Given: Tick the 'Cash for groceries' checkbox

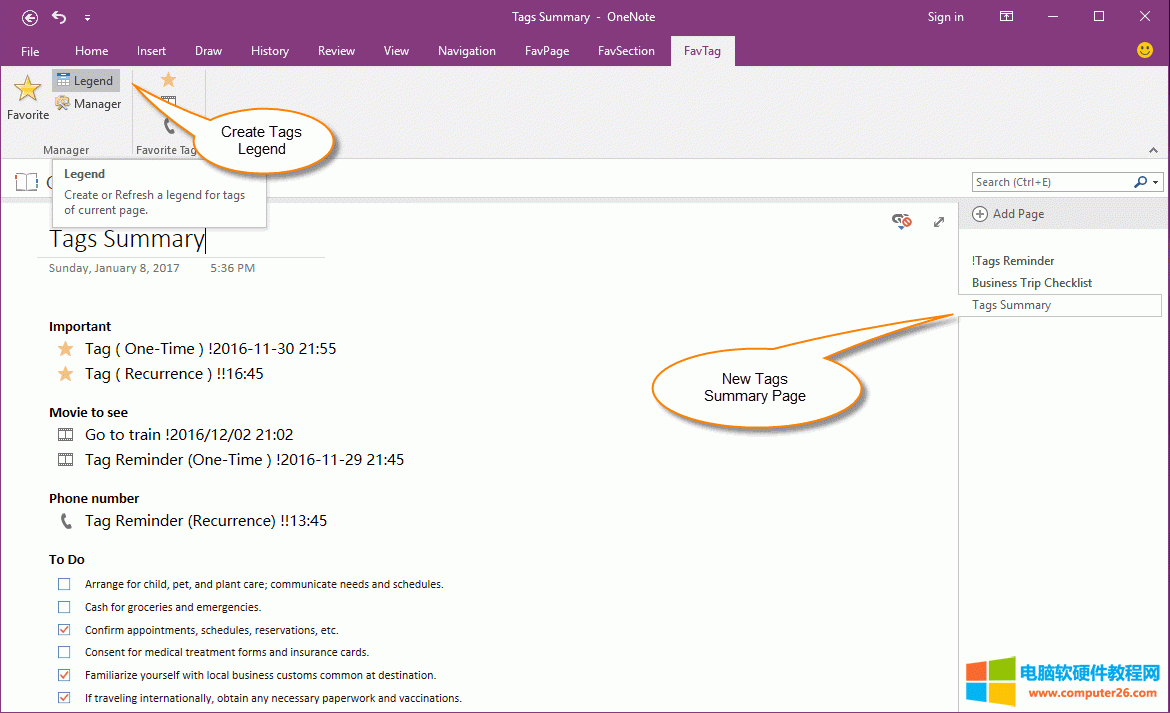Looking at the screenshot, I should (64, 607).
